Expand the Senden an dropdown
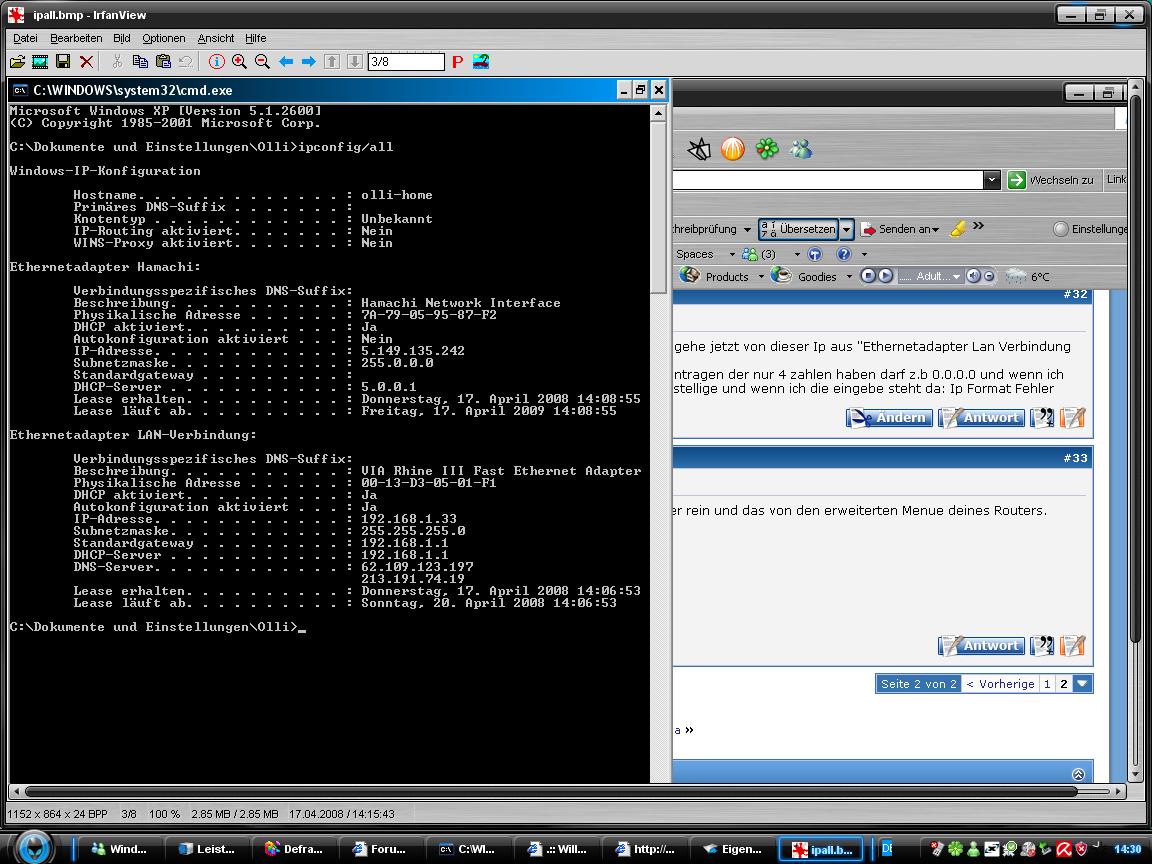 (935, 229)
